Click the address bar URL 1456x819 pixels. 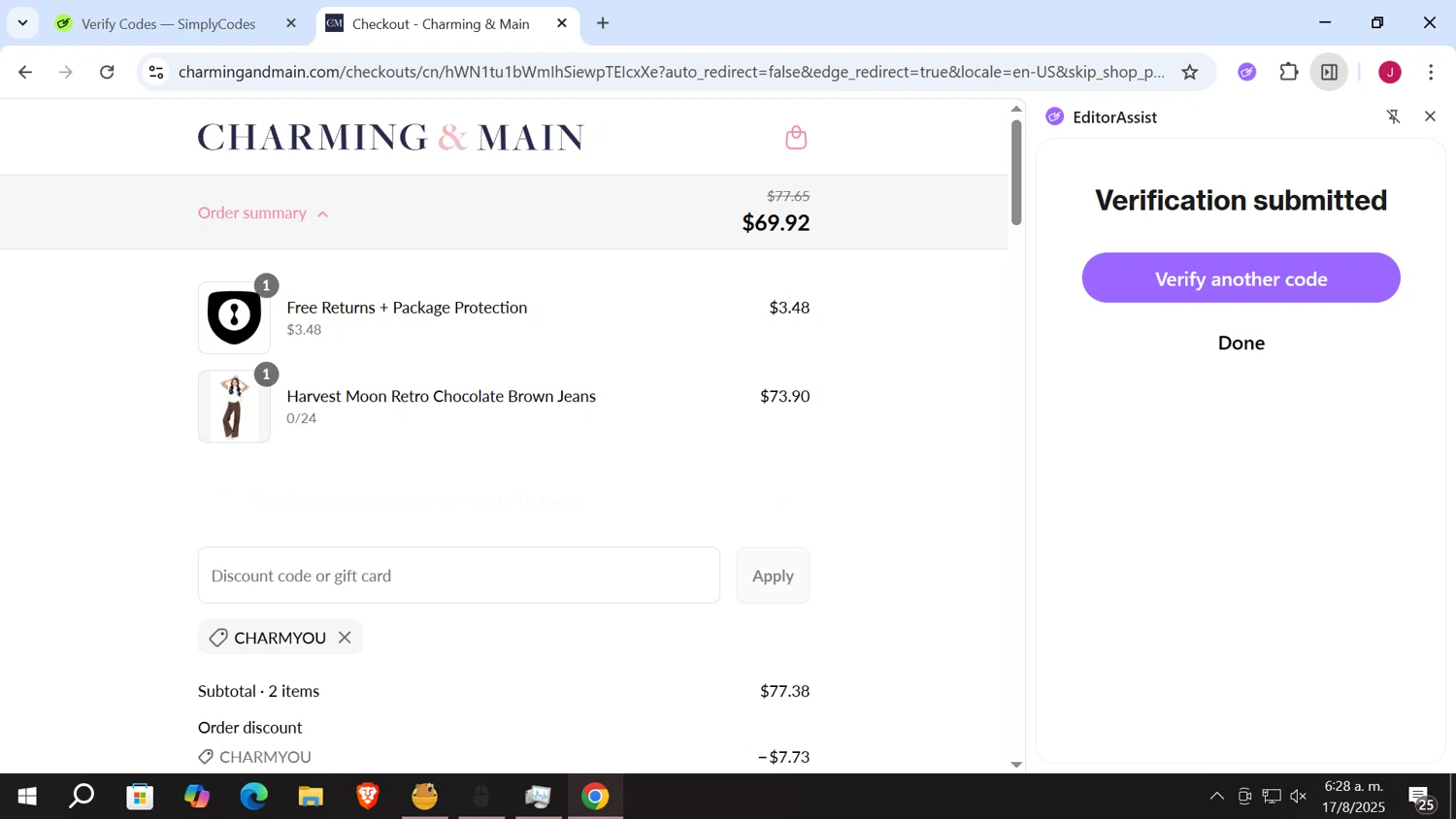(672, 72)
